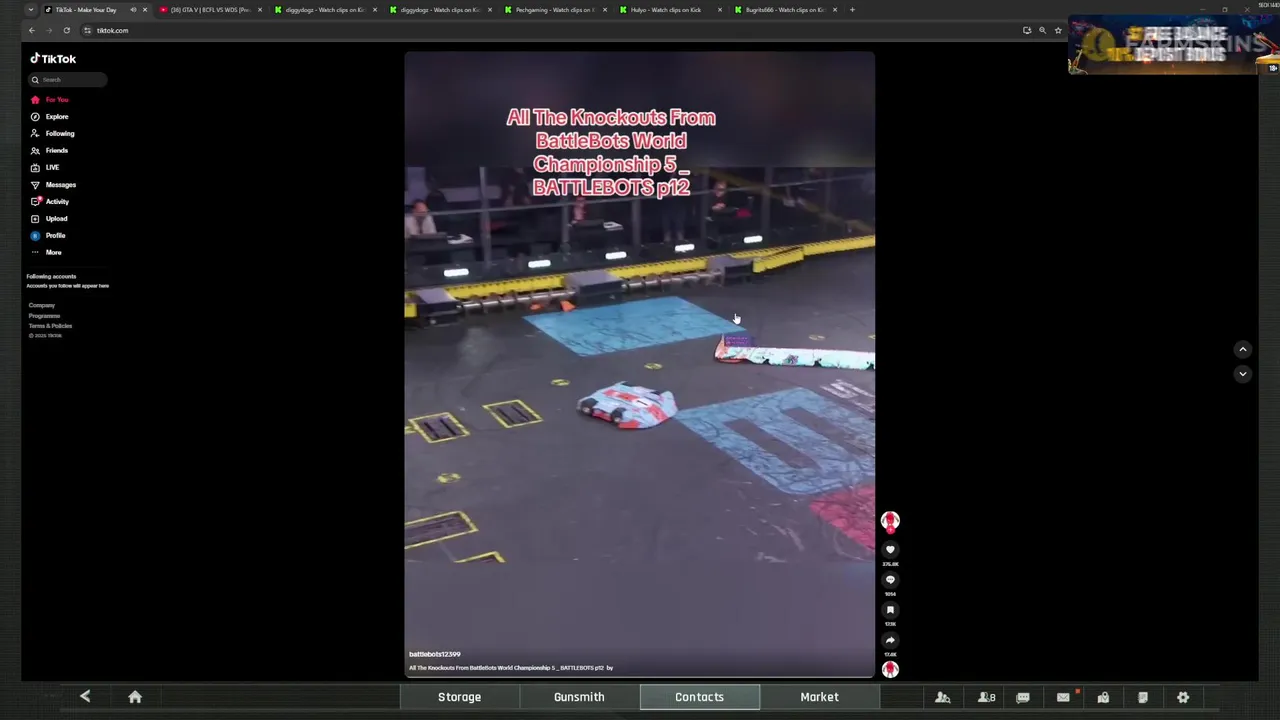Click the browser back button
The width and height of the screenshot is (1280, 720).
point(31,30)
